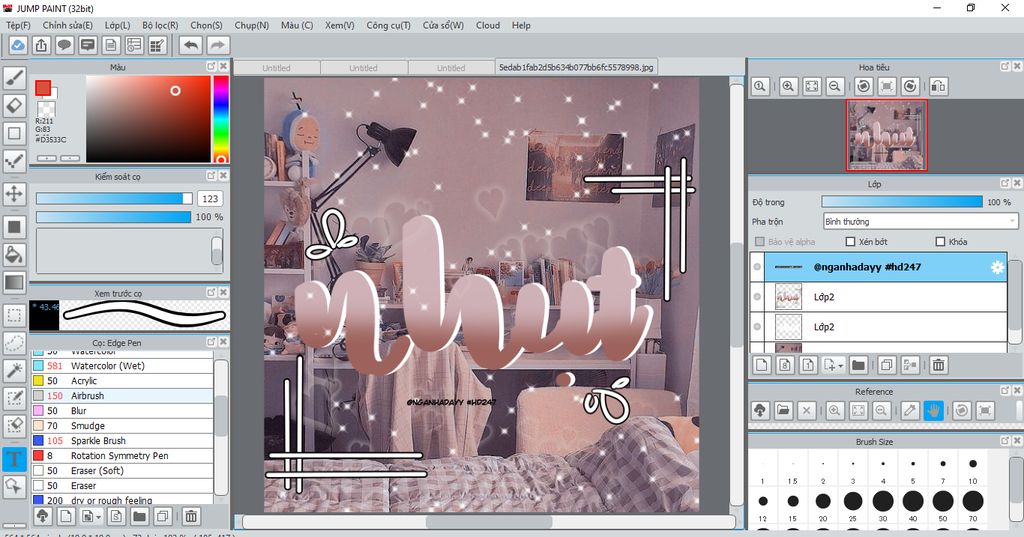1024x537 pixels.
Task: Expand the add-layer dropdown arrow in Layer panel
Action: 840,366
